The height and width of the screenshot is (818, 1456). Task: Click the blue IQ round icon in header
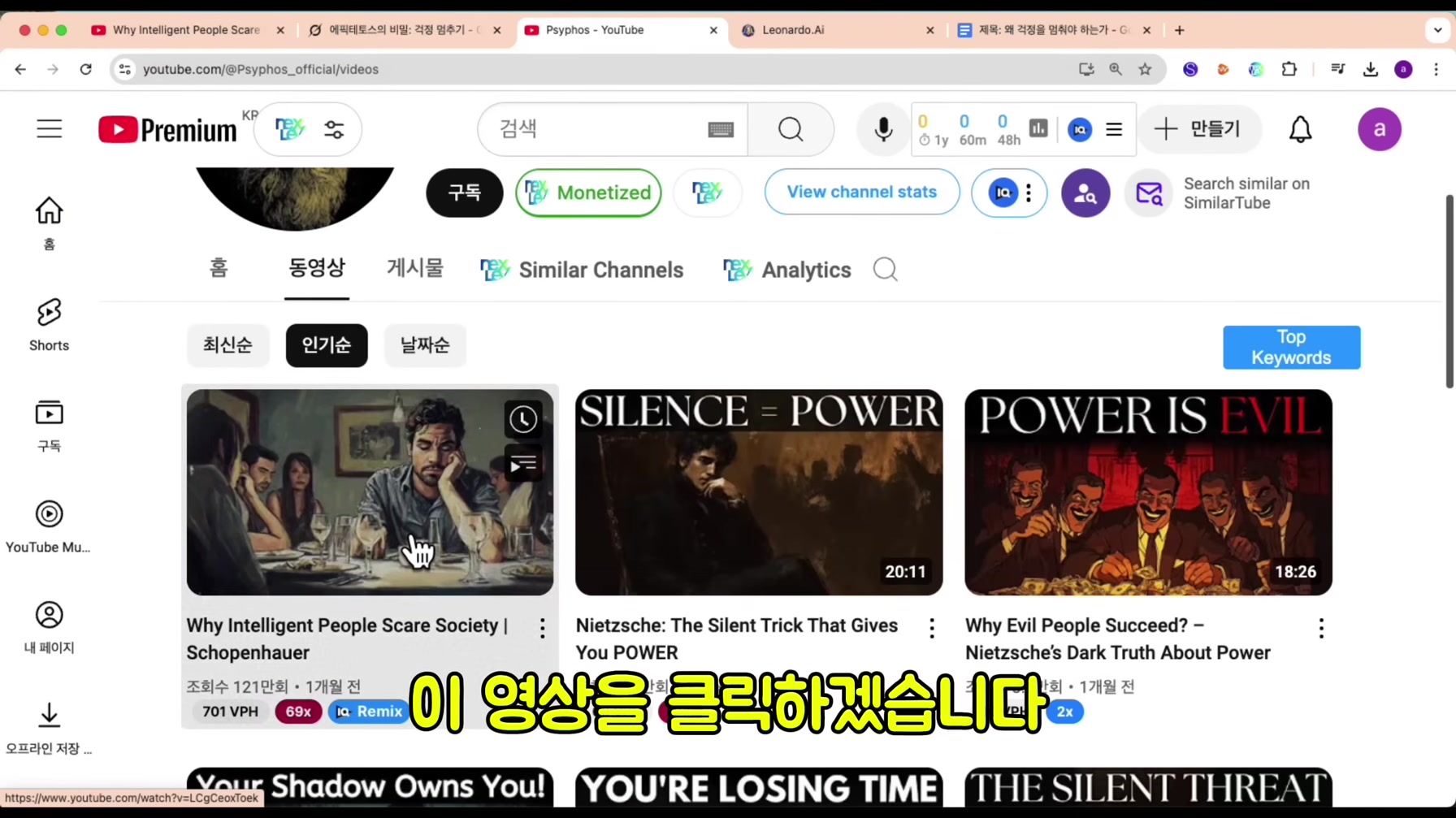tap(1080, 129)
